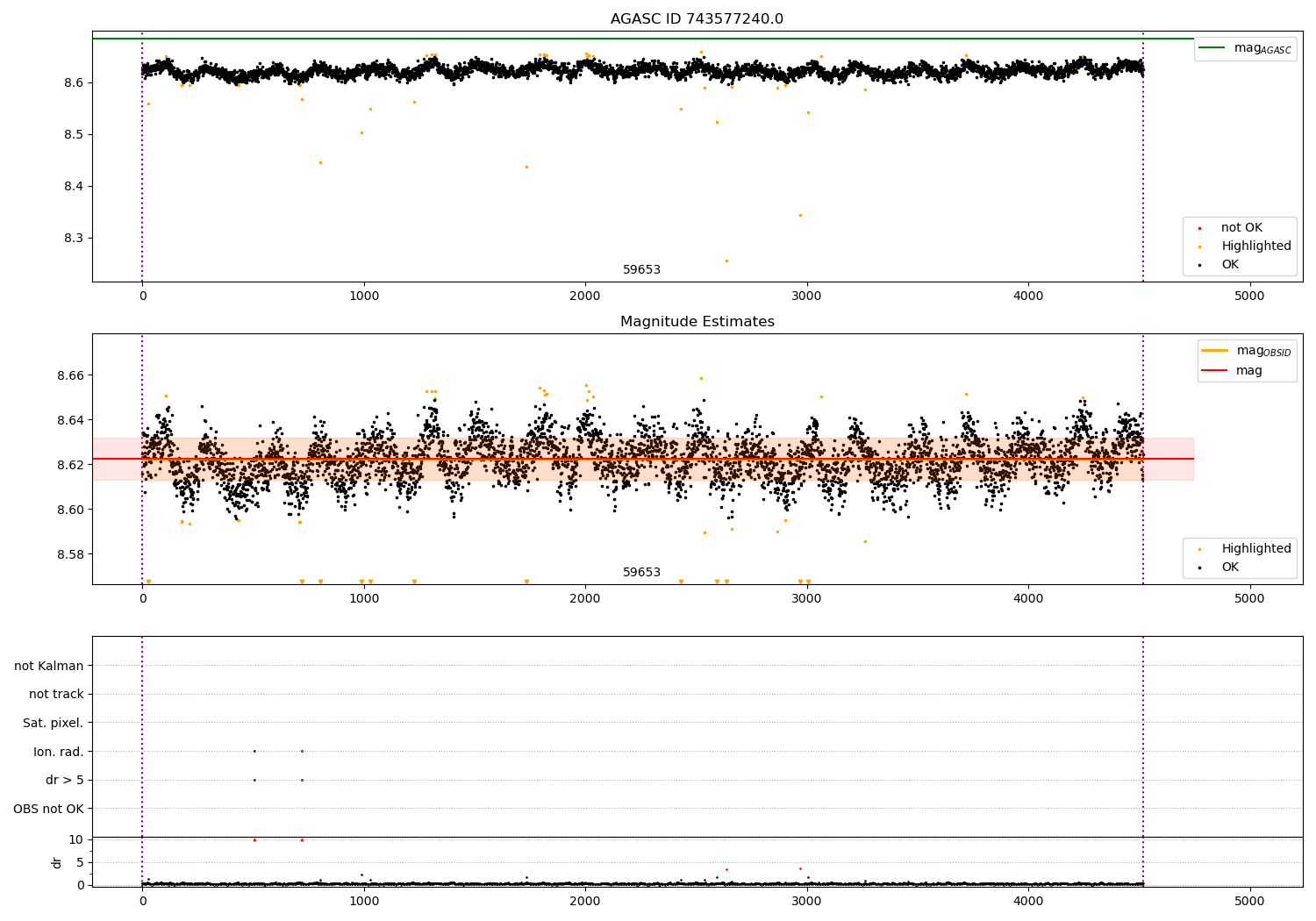Click the 2000 x-tick under the top plot
The image size is (1316, 921).
click(585, 296)
